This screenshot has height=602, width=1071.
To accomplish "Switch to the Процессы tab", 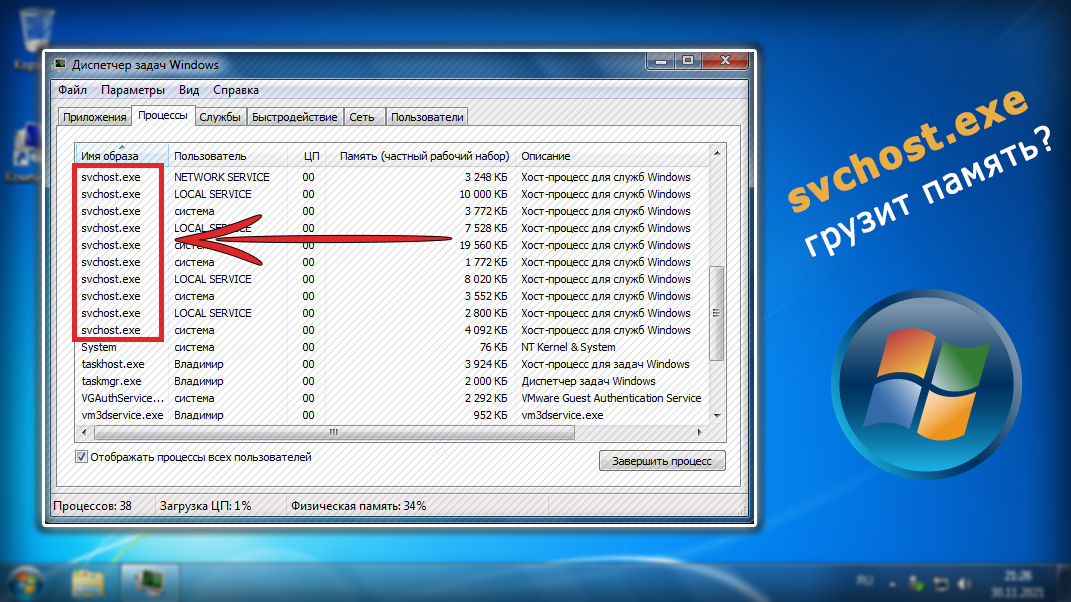I will tap(163, 115).
